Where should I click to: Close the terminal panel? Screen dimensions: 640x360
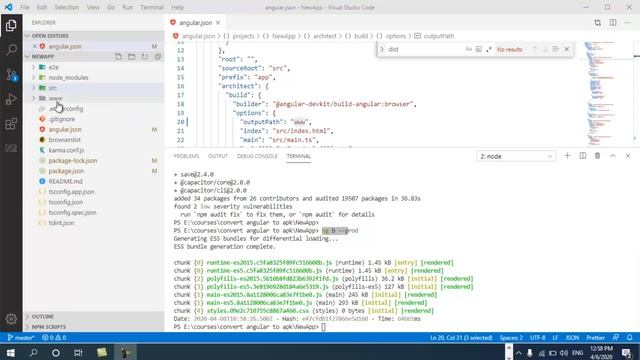coord(628,156)
